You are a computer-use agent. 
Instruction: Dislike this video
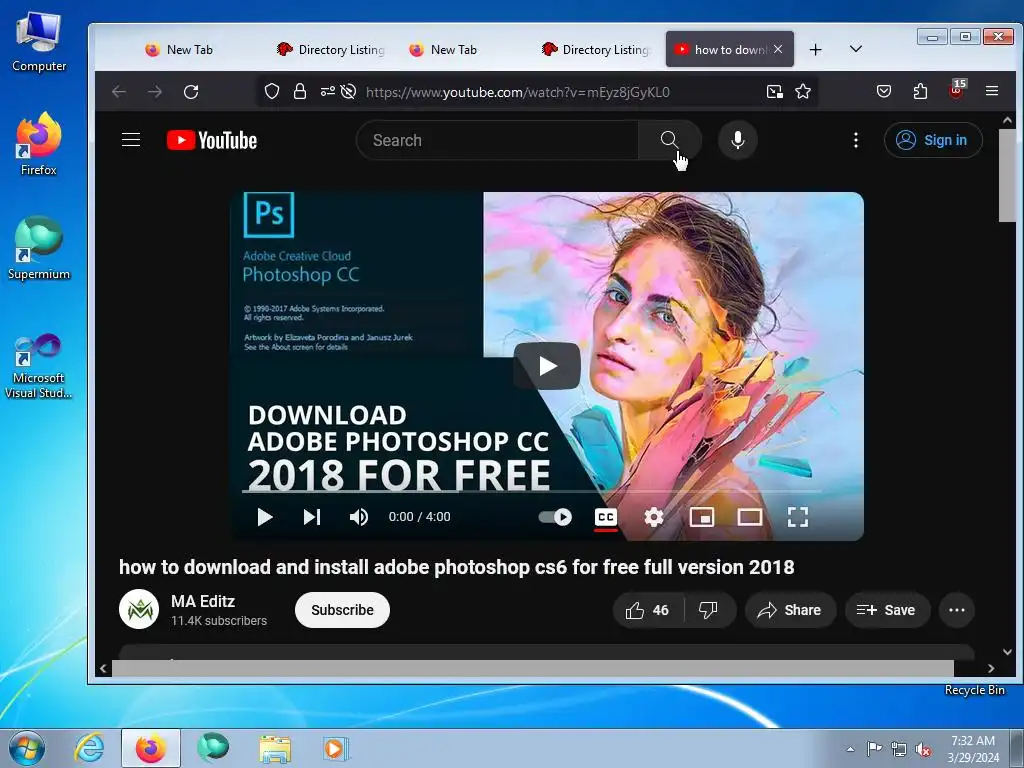(x=709, y=610)
